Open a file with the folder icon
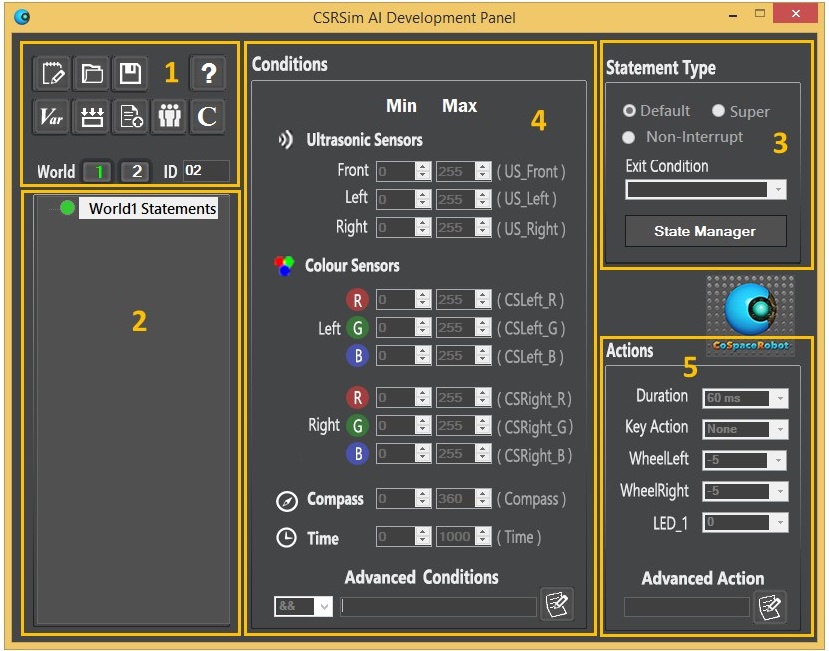The height and width of the screenshot is (651, 829). (91, 73)
